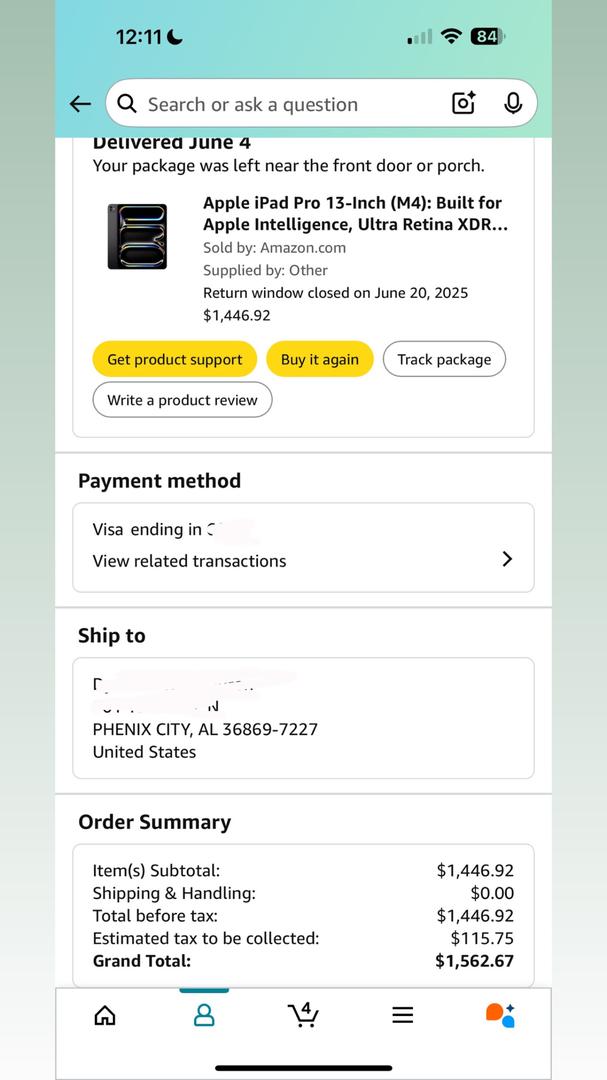Tap the magnifying glass search icon
607x1080 pixels.
pos(127,104)
